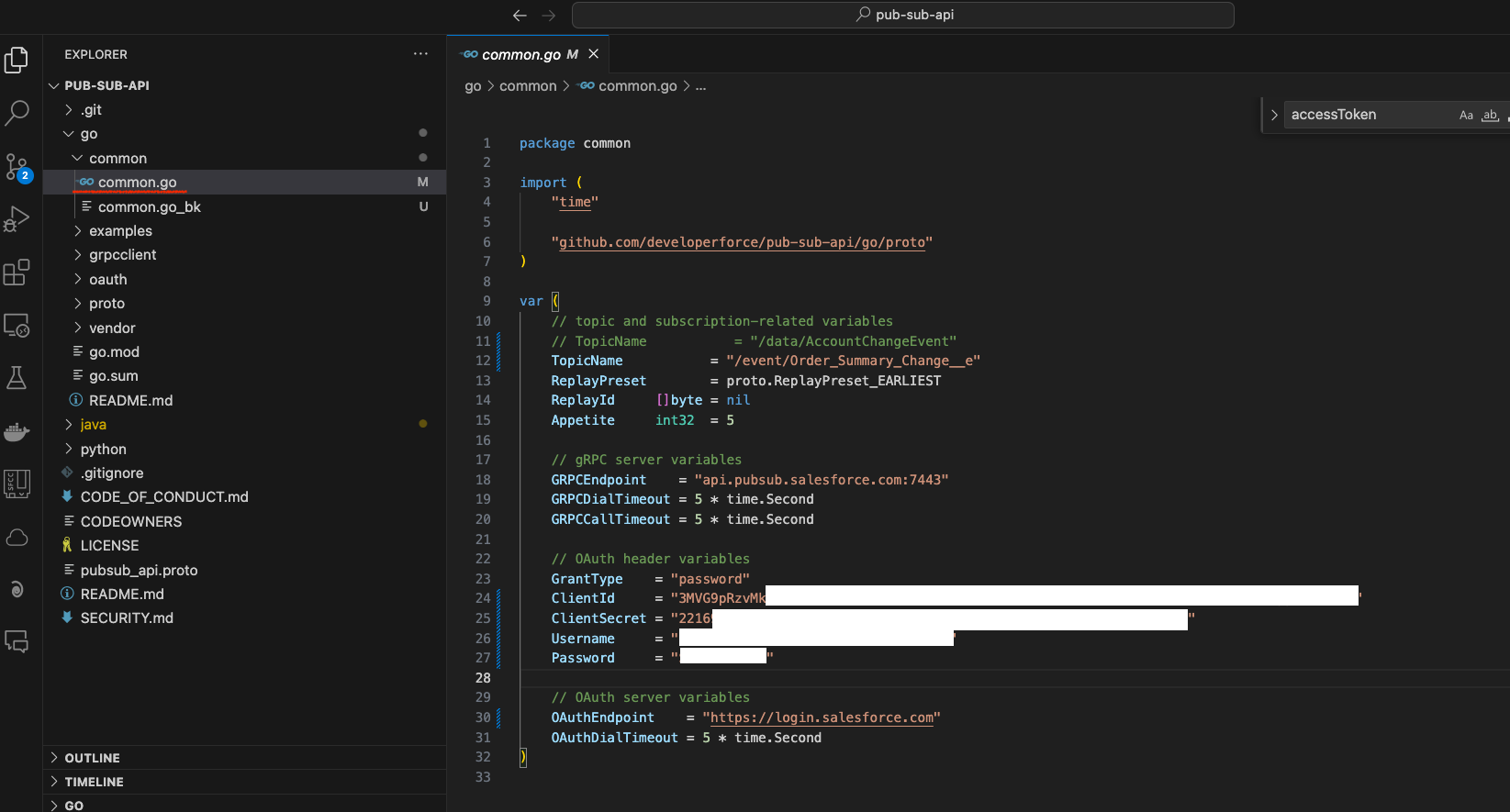This screenshot has width=1510, height=812.
Task: Toggle Match Whole Word in find widget
Action: (1490, 115)
